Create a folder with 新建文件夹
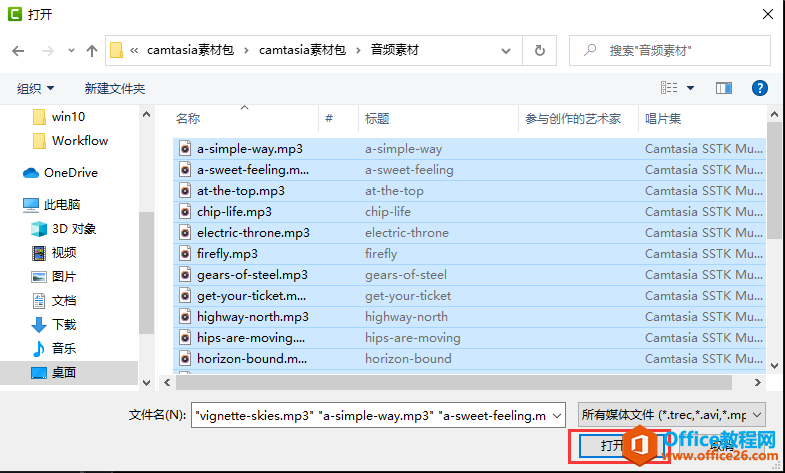Viewport: 785px width, 473px height. coord(115,89)
